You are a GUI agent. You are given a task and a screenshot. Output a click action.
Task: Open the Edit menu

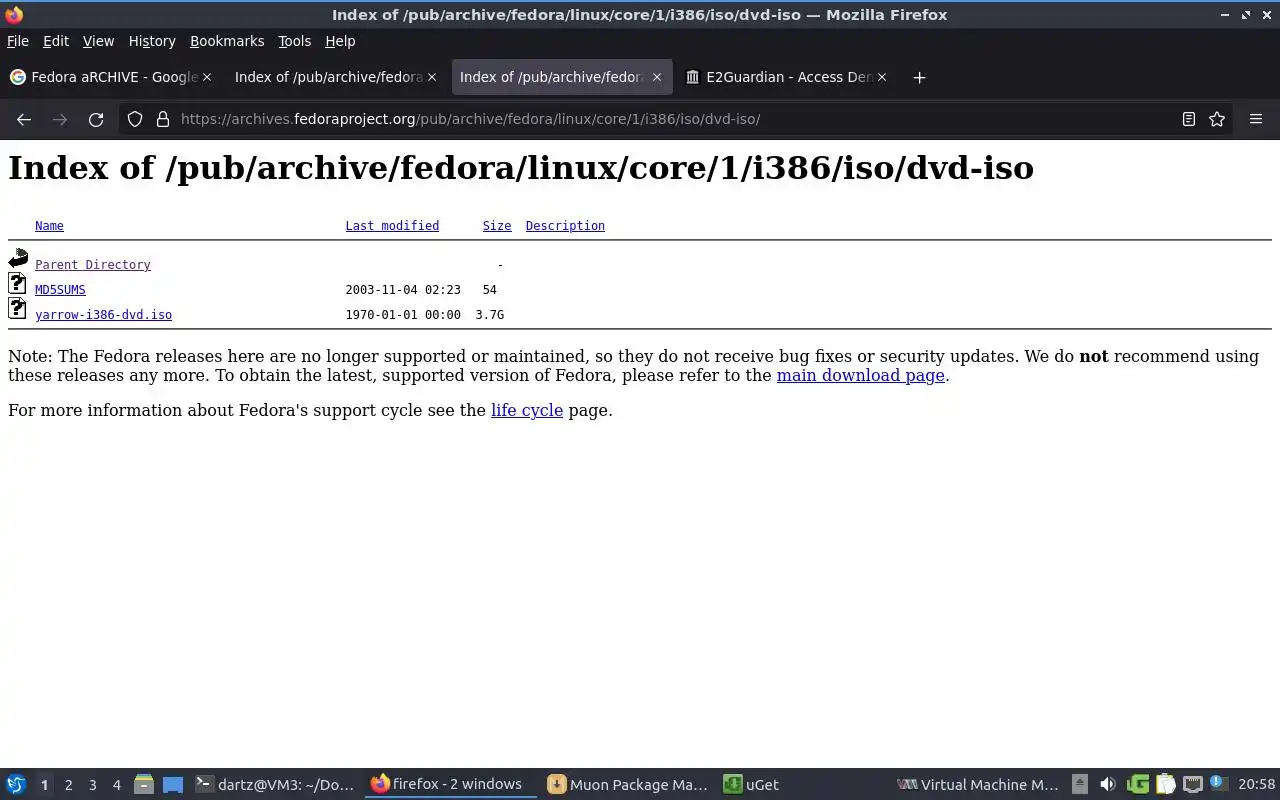pyautogui.click(x=56, y=41)
